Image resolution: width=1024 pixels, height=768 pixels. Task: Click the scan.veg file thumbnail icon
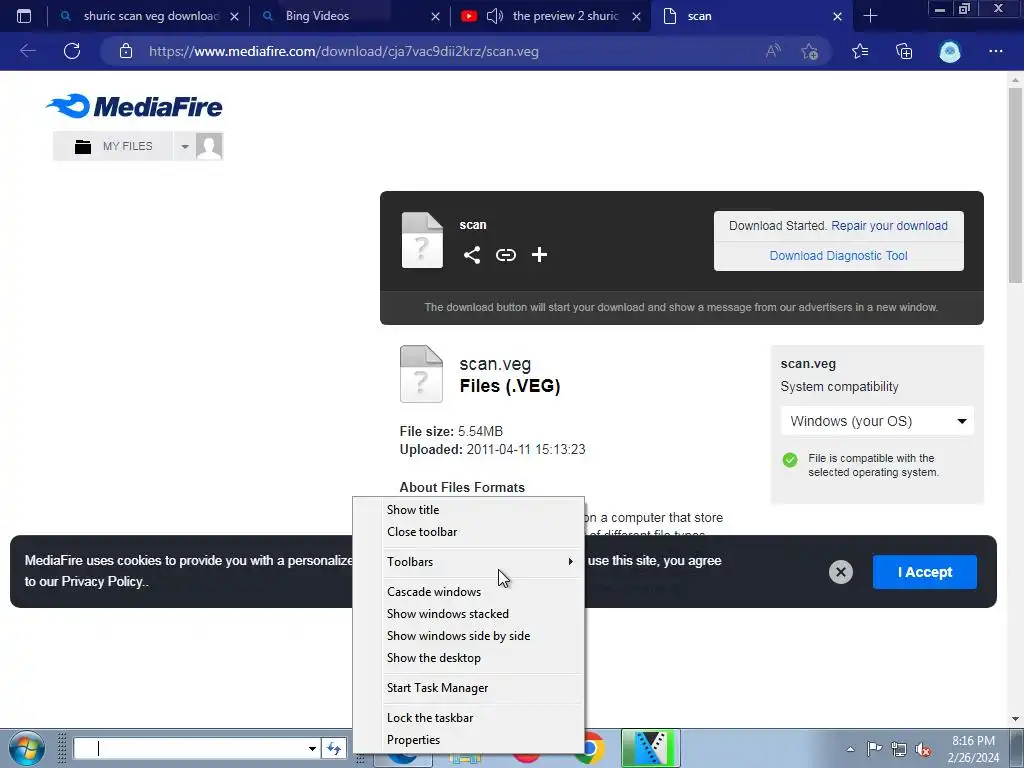click(x=421, y=374)
